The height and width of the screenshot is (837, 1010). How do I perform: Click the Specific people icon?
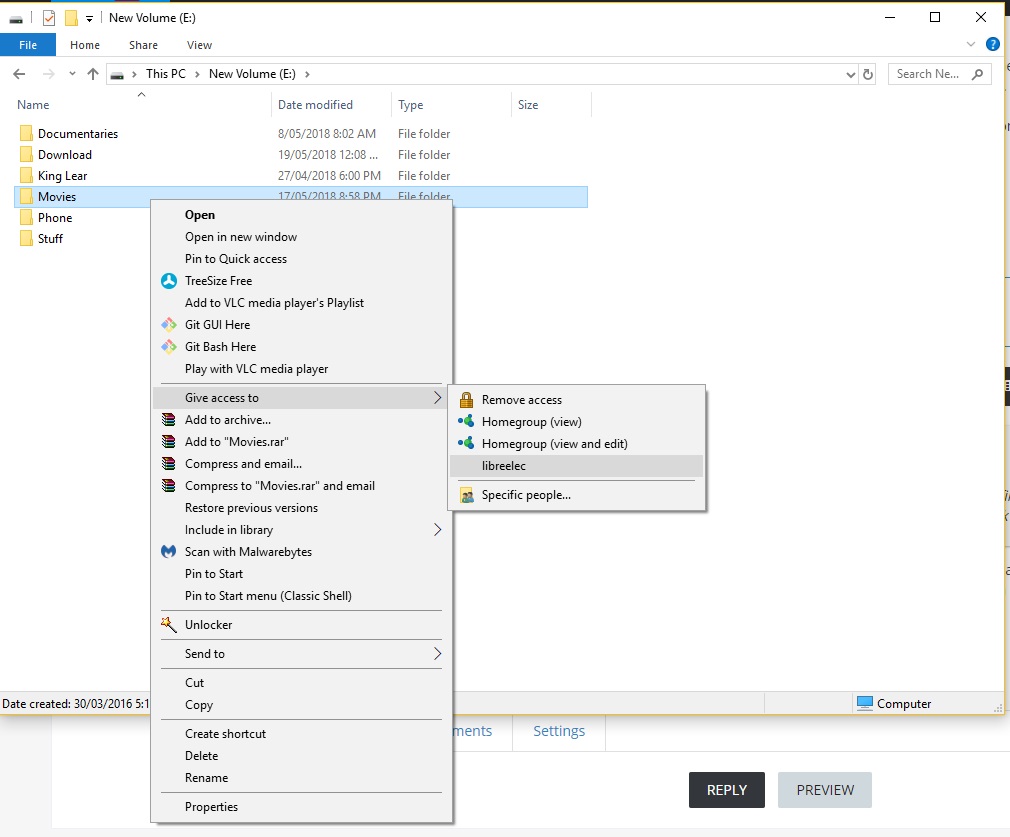pos(466,495)
